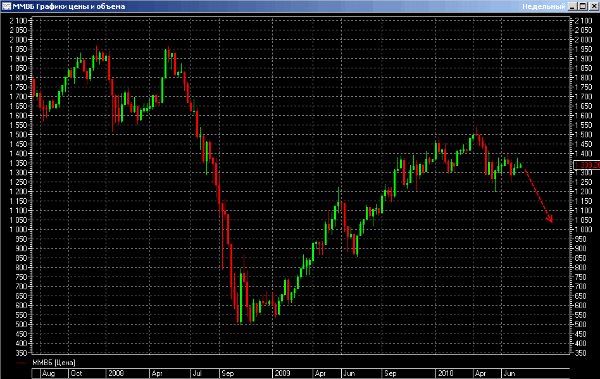Click the 1 000 level on the right price axis

tap(584, 229)
